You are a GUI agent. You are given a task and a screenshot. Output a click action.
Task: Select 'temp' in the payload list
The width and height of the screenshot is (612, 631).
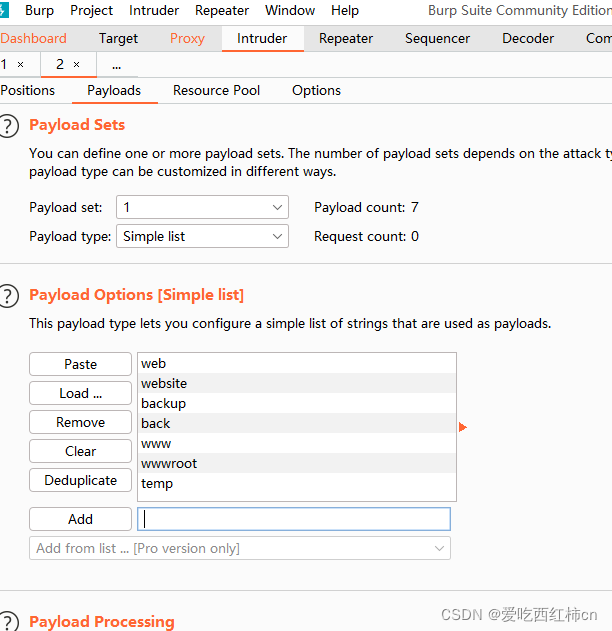tap(297, 483)
